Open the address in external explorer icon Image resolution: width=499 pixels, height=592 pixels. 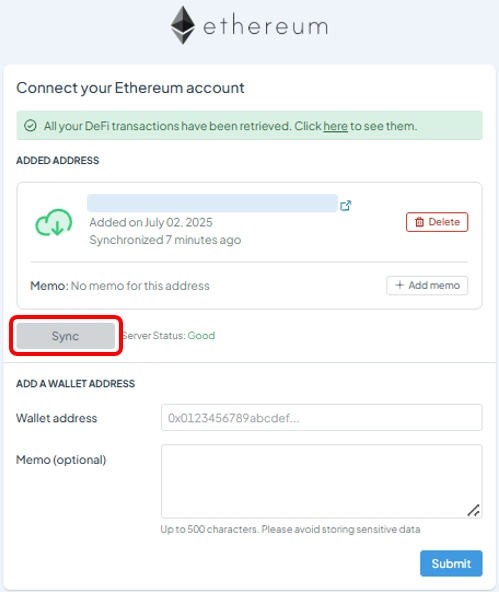coord(346,205)
